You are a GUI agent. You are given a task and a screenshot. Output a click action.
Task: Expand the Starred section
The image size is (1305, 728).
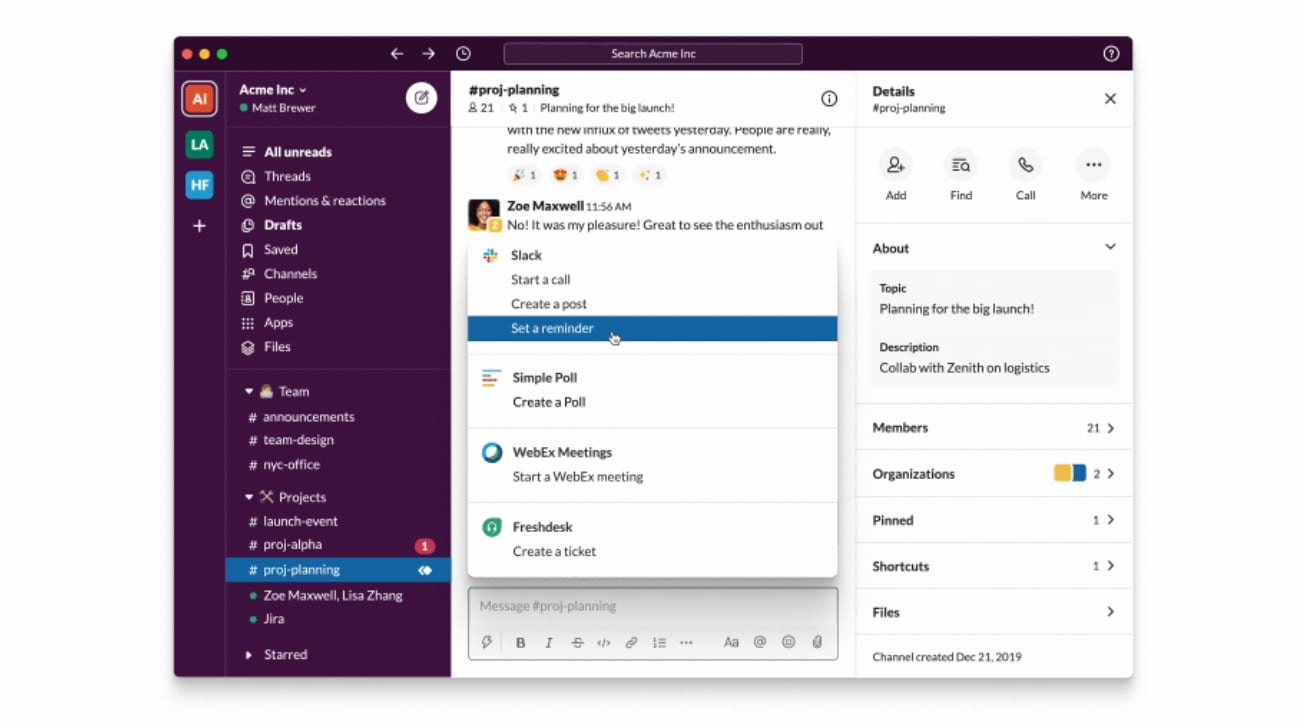248,654
